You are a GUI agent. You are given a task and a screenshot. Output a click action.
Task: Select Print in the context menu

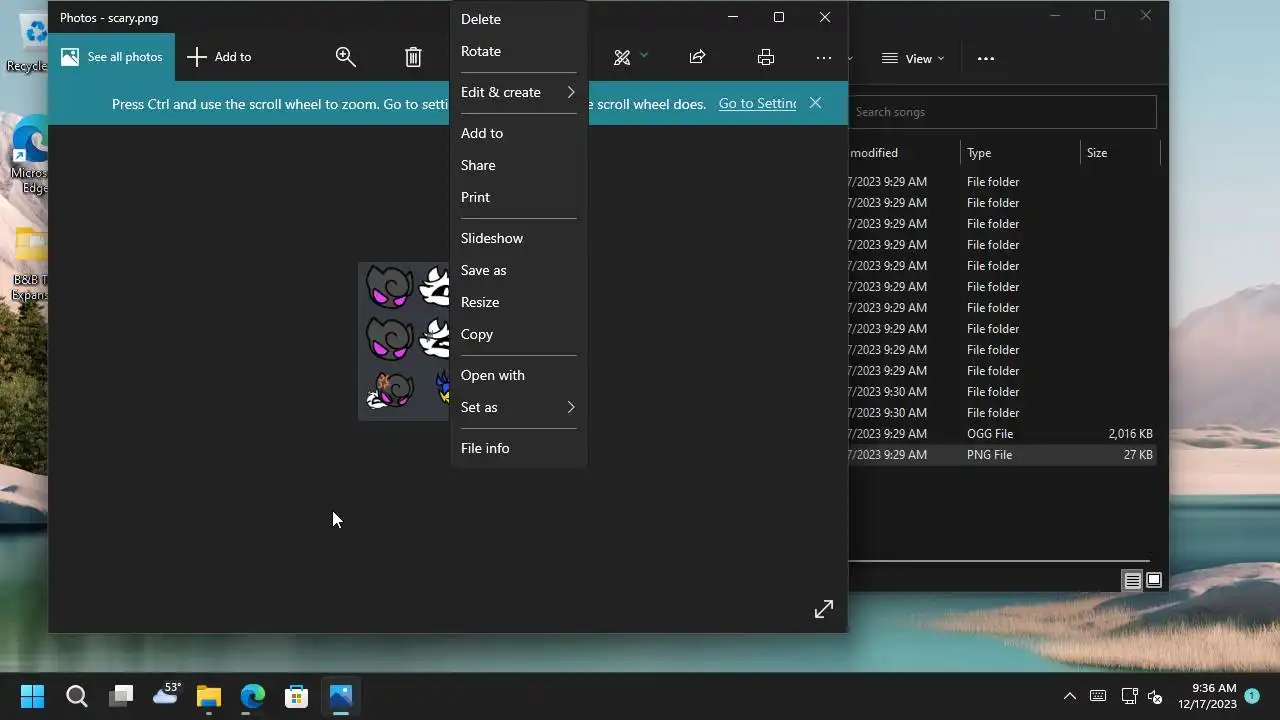tap(518, 197)
